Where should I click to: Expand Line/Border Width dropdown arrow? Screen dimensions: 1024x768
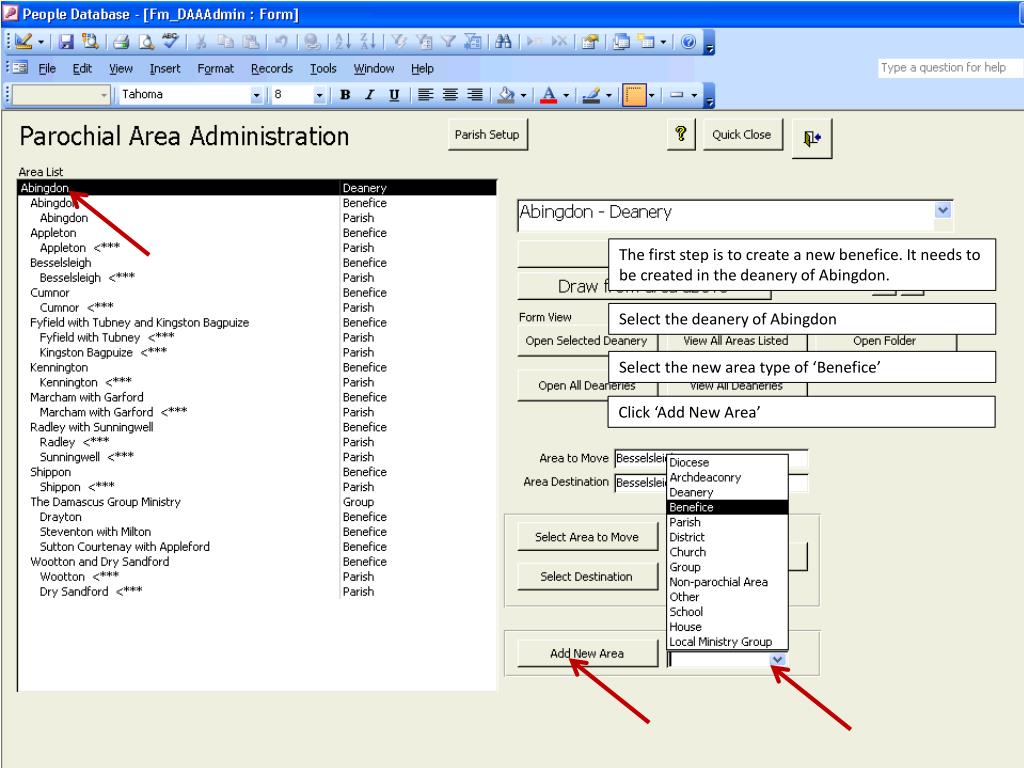[694, 95]
